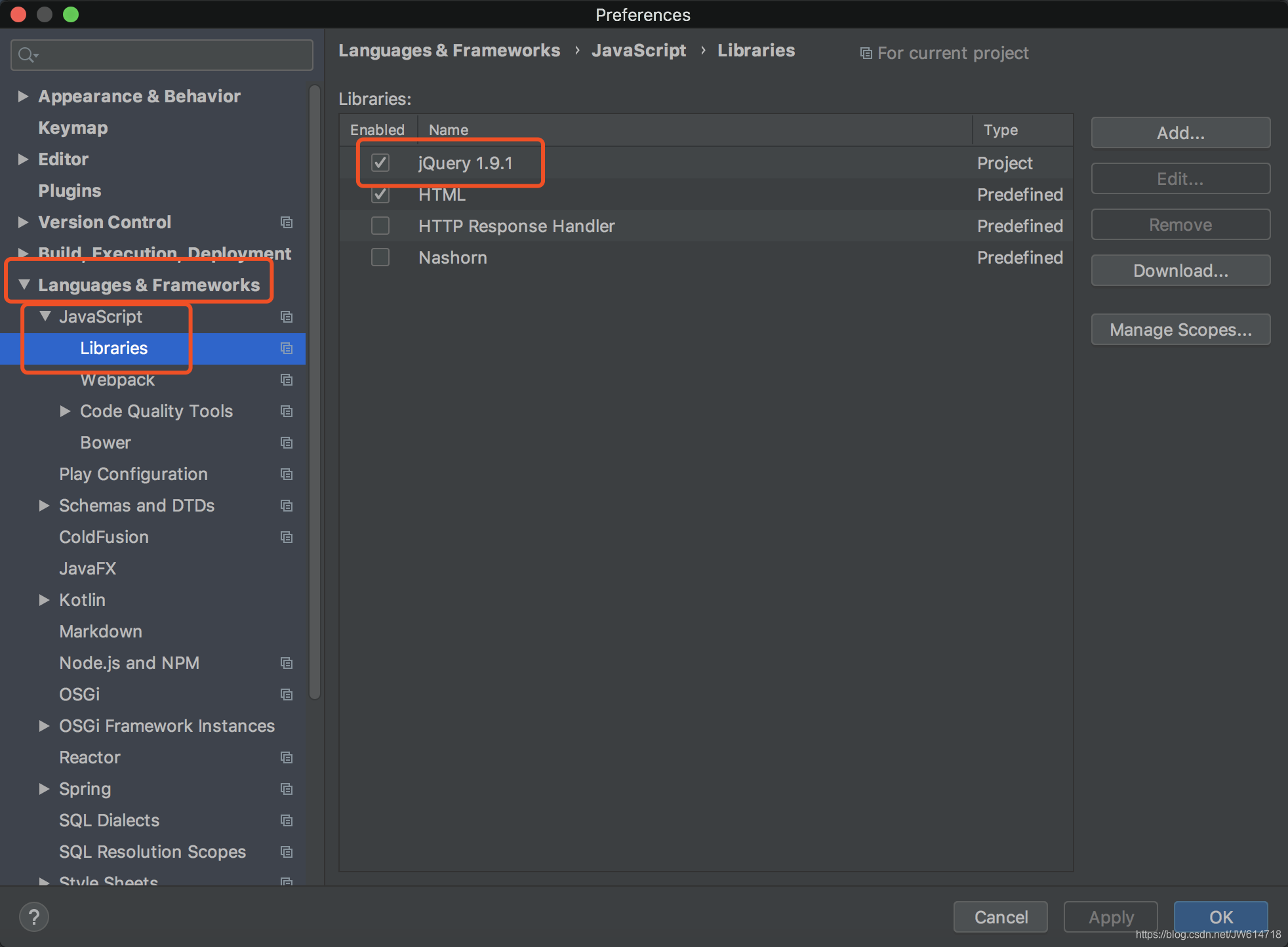This screenshot has height=947, width=1288.
Task: Click project-level icon beside Play Configuration
Action: click(287, 474)
